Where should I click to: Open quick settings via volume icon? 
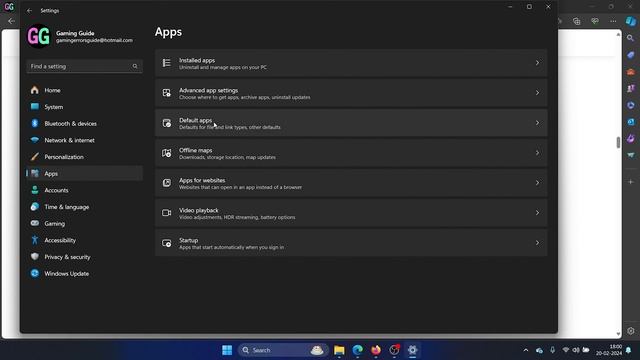click(576, 350)
